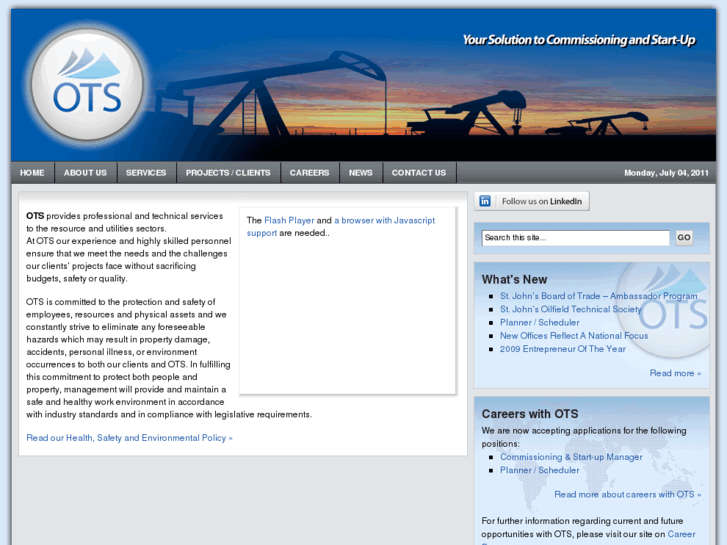Navigate to Projects / Clients
The image size is (727, 545).
228,173
